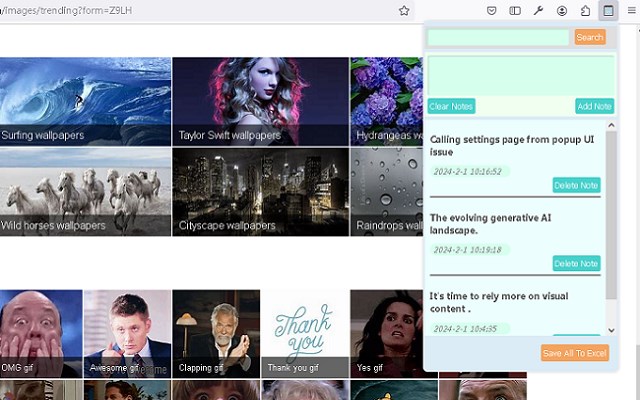
Task: Click the Search button in notes popup
Action: click(x=590, y=37)
